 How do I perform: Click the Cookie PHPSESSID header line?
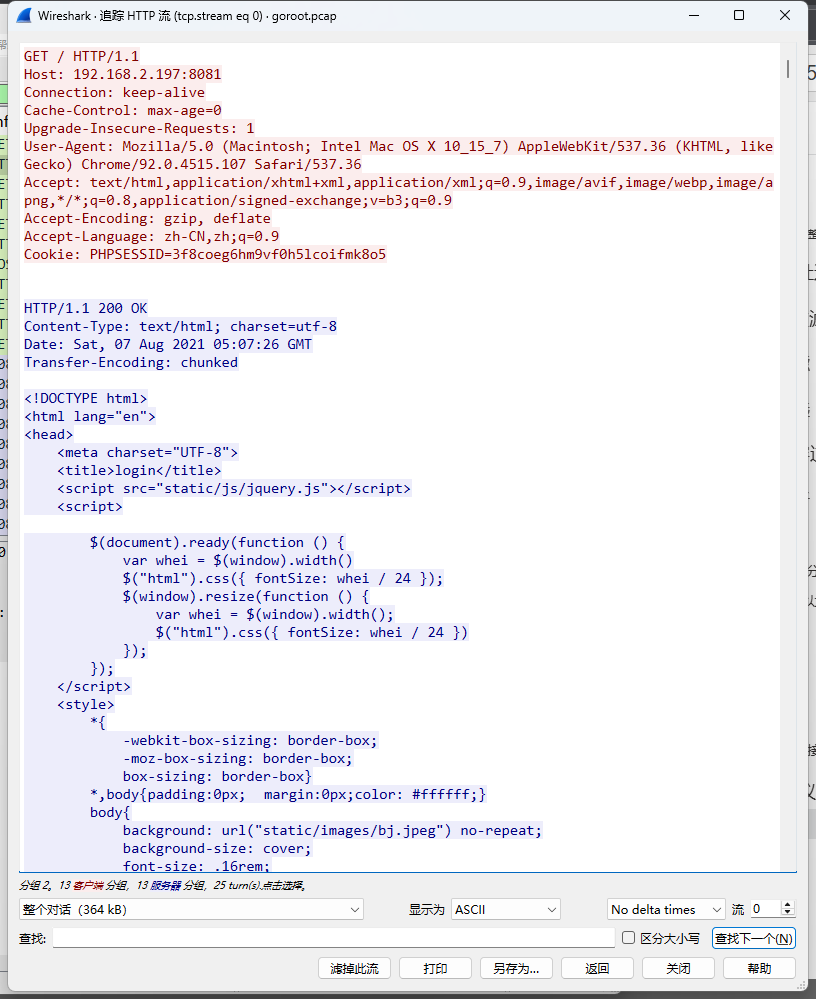pyautogui.click(x=205, y=254)
